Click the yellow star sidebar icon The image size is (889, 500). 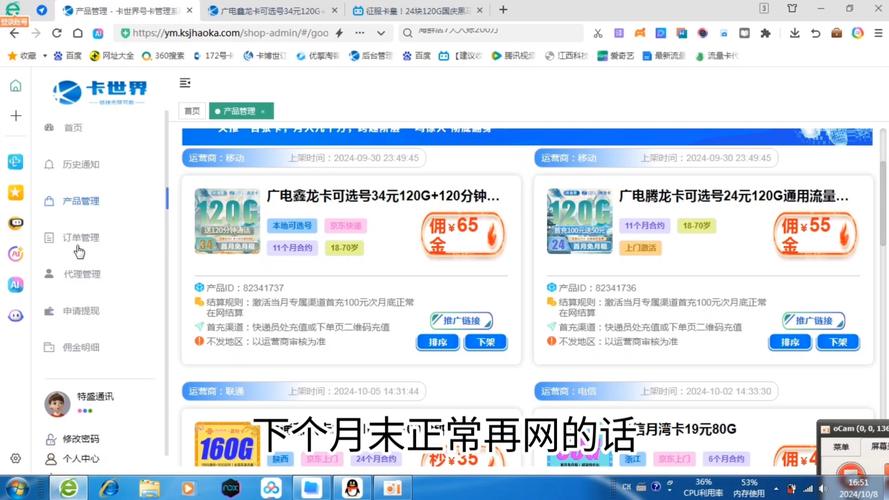click(x=15, y=192)
